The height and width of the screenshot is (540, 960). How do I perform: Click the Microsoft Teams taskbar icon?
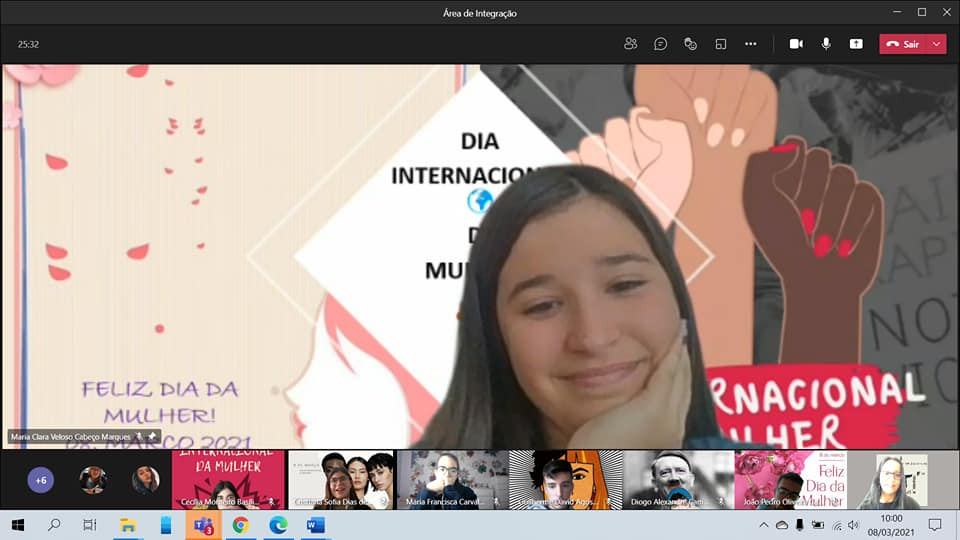[x=203, y=524]
